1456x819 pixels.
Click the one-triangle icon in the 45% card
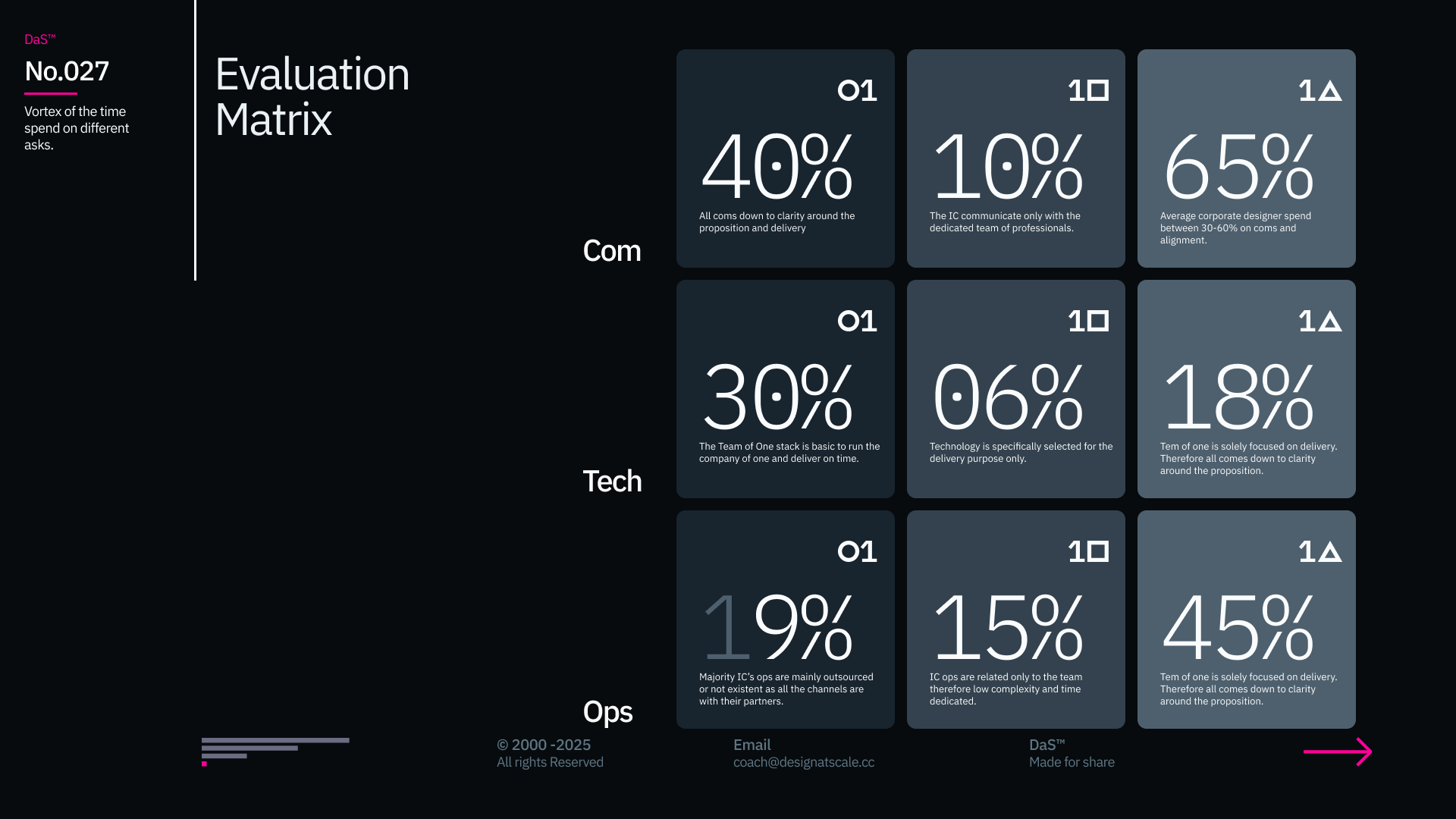point(1319,551)
